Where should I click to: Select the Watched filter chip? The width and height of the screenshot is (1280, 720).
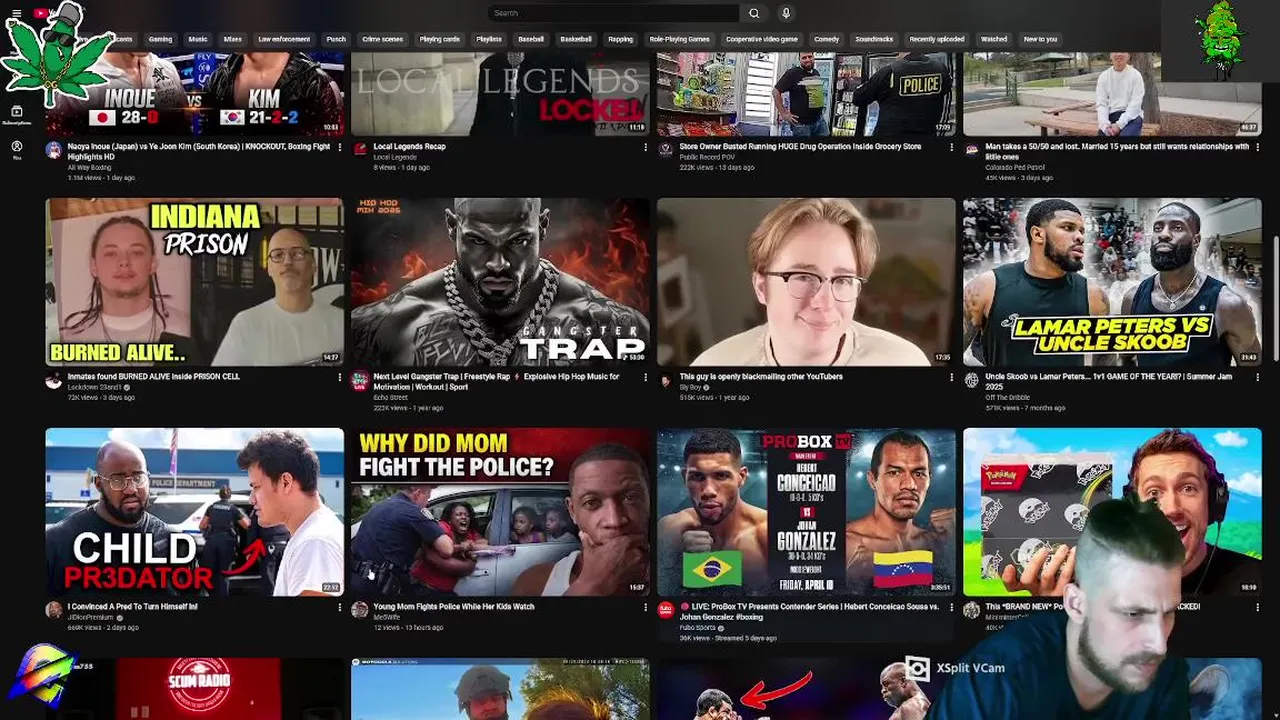click(994, 39)
